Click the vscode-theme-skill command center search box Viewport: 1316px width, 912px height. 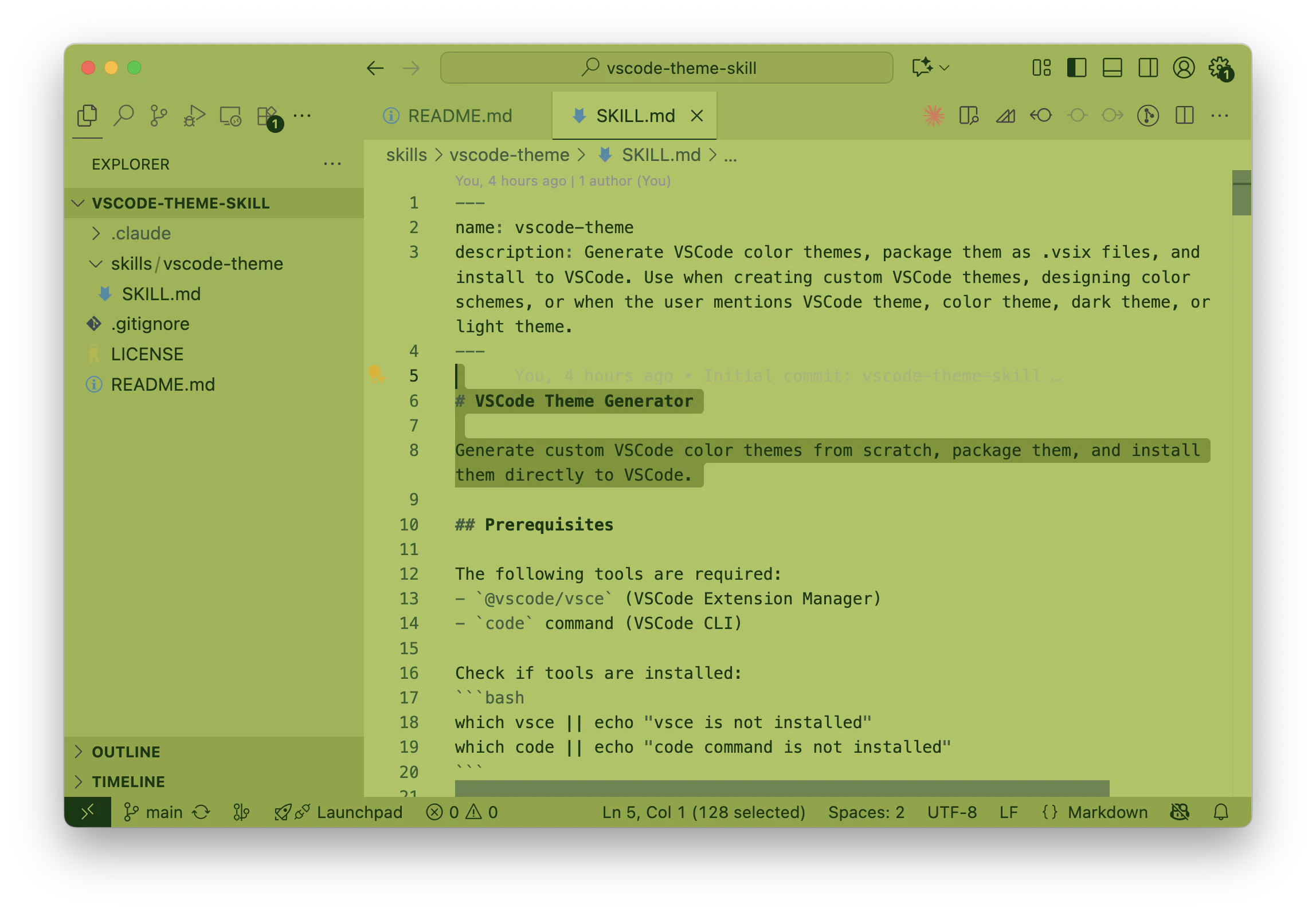click(x=666, y=68)
